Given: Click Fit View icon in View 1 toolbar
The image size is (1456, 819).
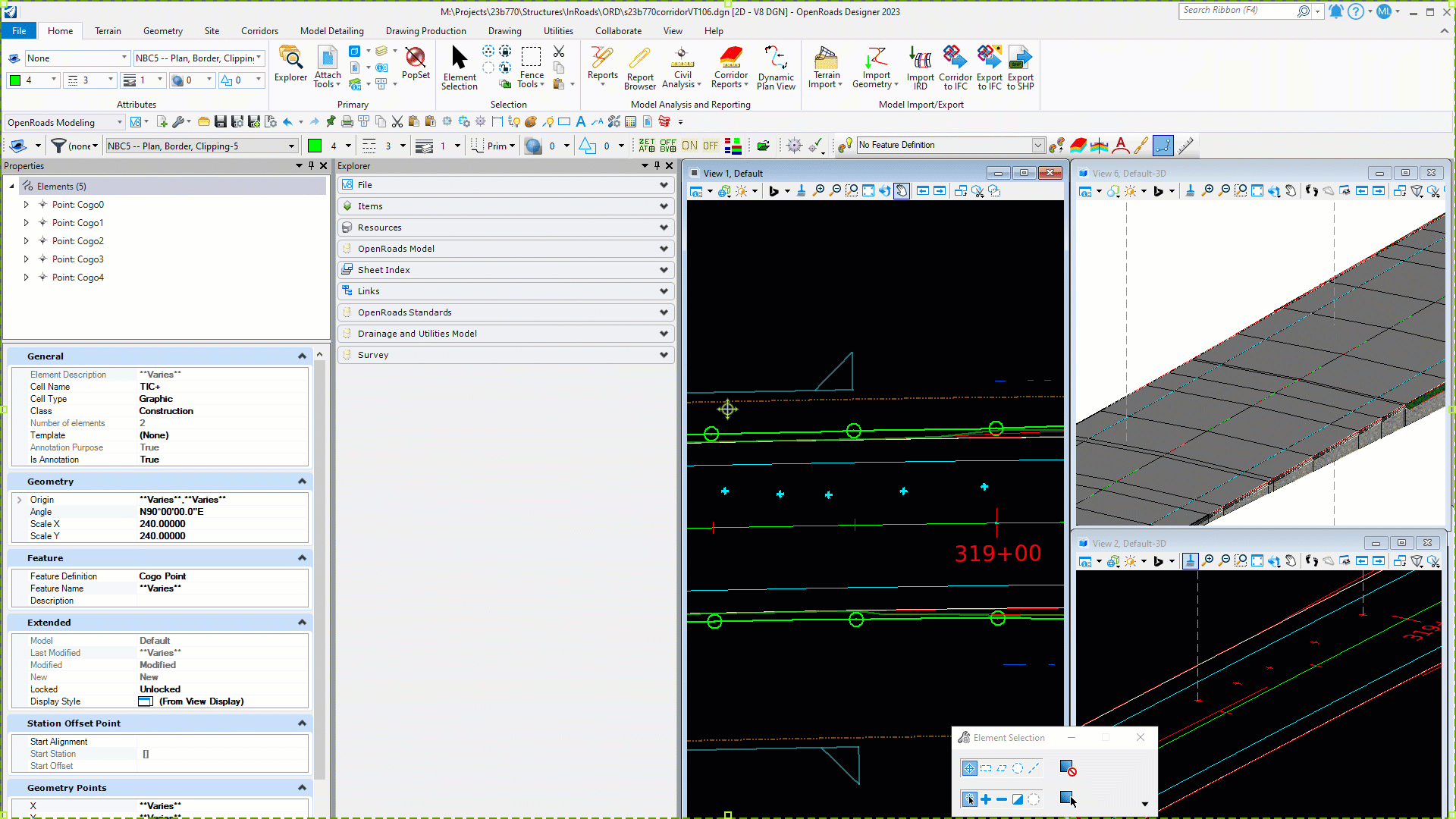Looking at the screenshot, I should point(868,191).
